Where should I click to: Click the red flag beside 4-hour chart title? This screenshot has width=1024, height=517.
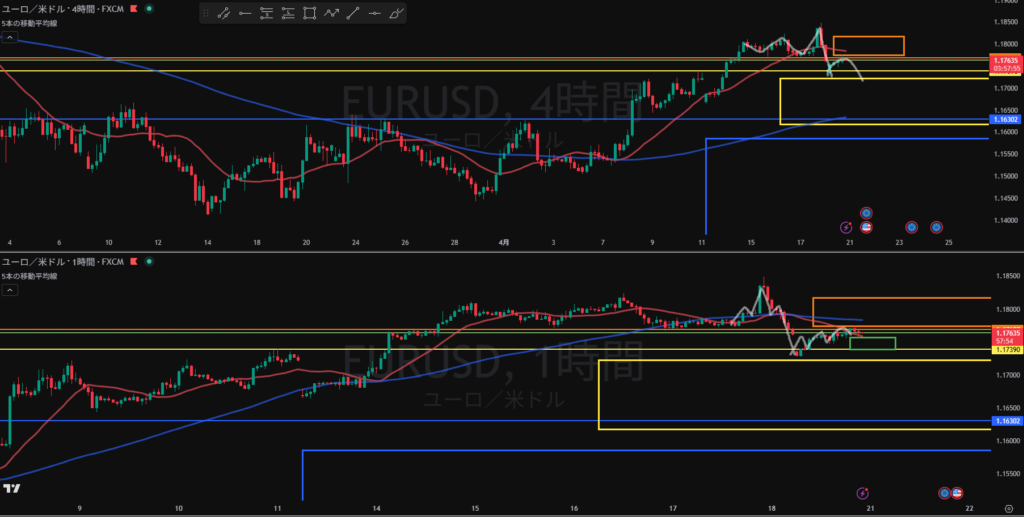133,8
